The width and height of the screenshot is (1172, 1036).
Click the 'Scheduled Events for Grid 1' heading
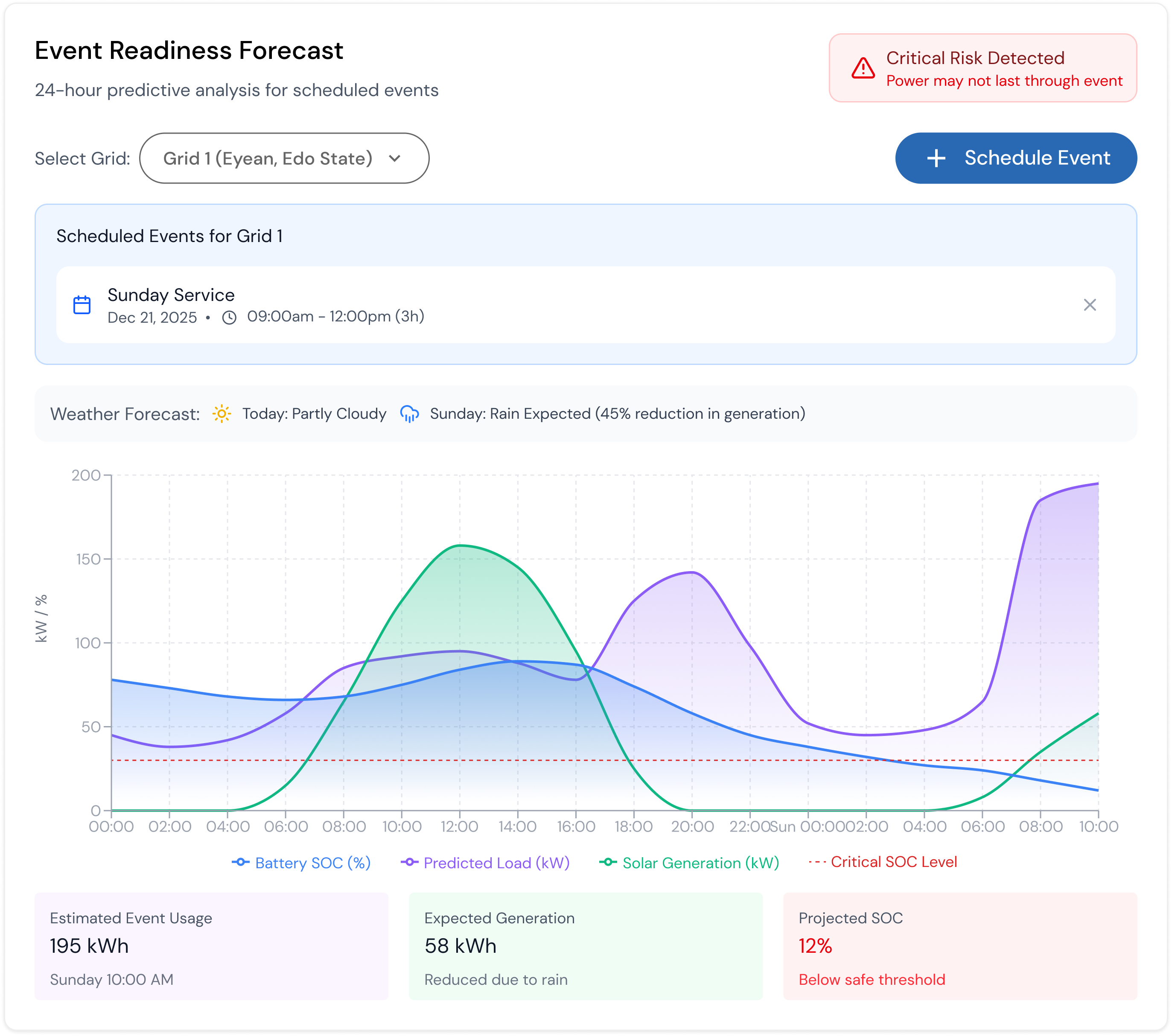[169, 236]
